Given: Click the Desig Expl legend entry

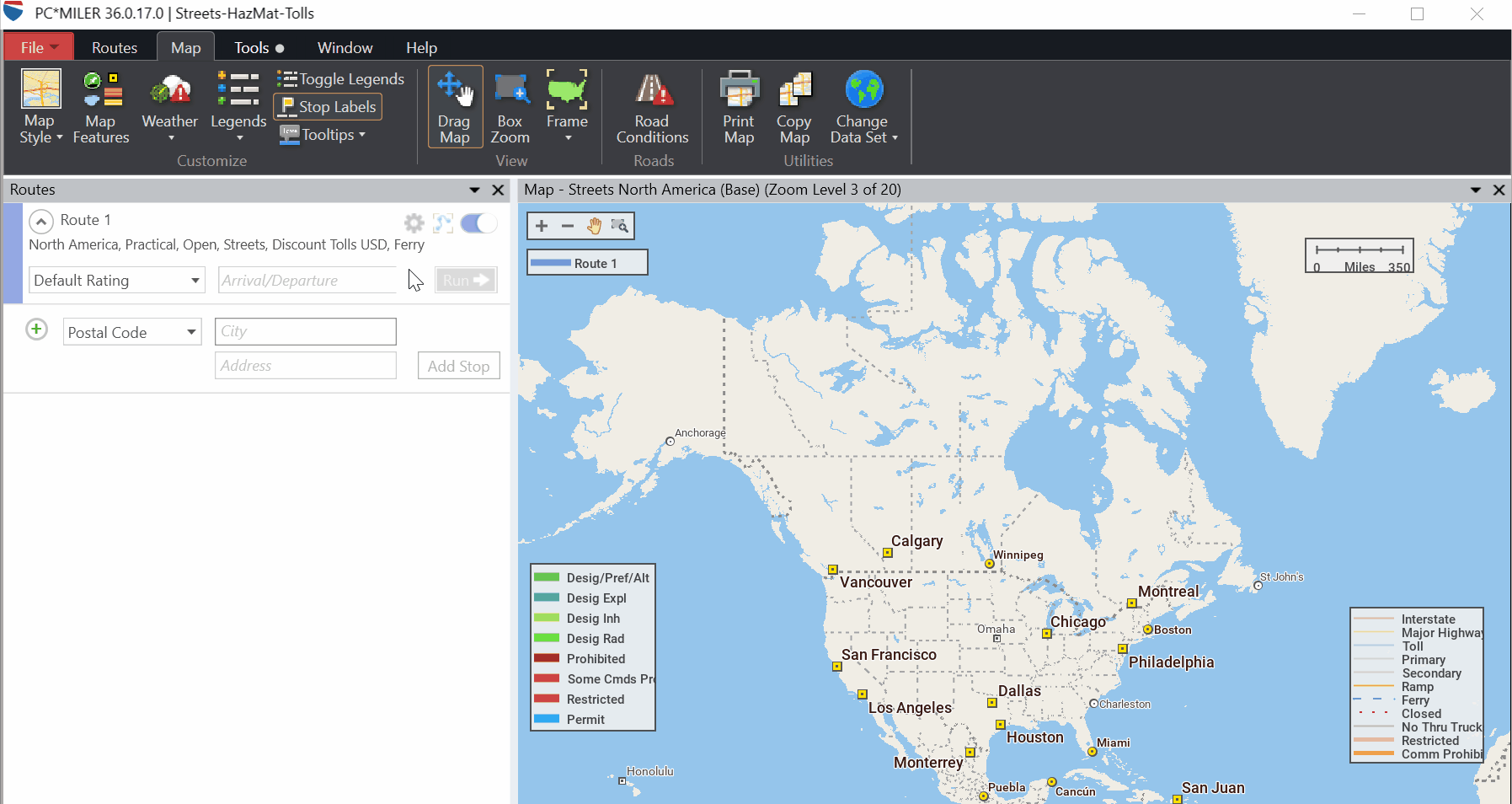Looking at the screenshot, I should [580, 598].
